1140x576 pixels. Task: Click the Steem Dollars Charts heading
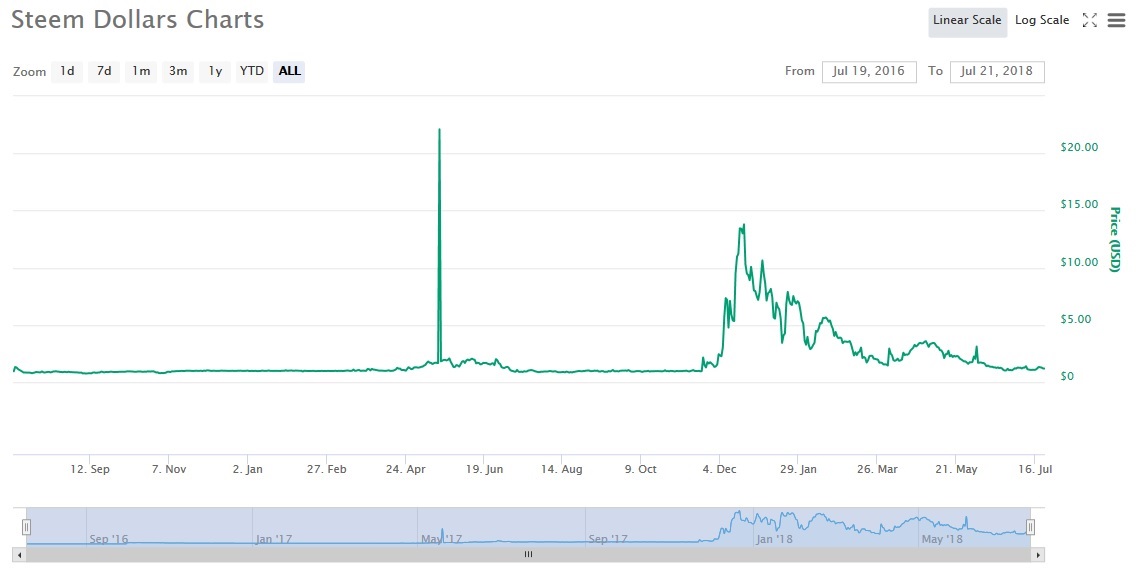pyautogui.click(x=137, y=20)
